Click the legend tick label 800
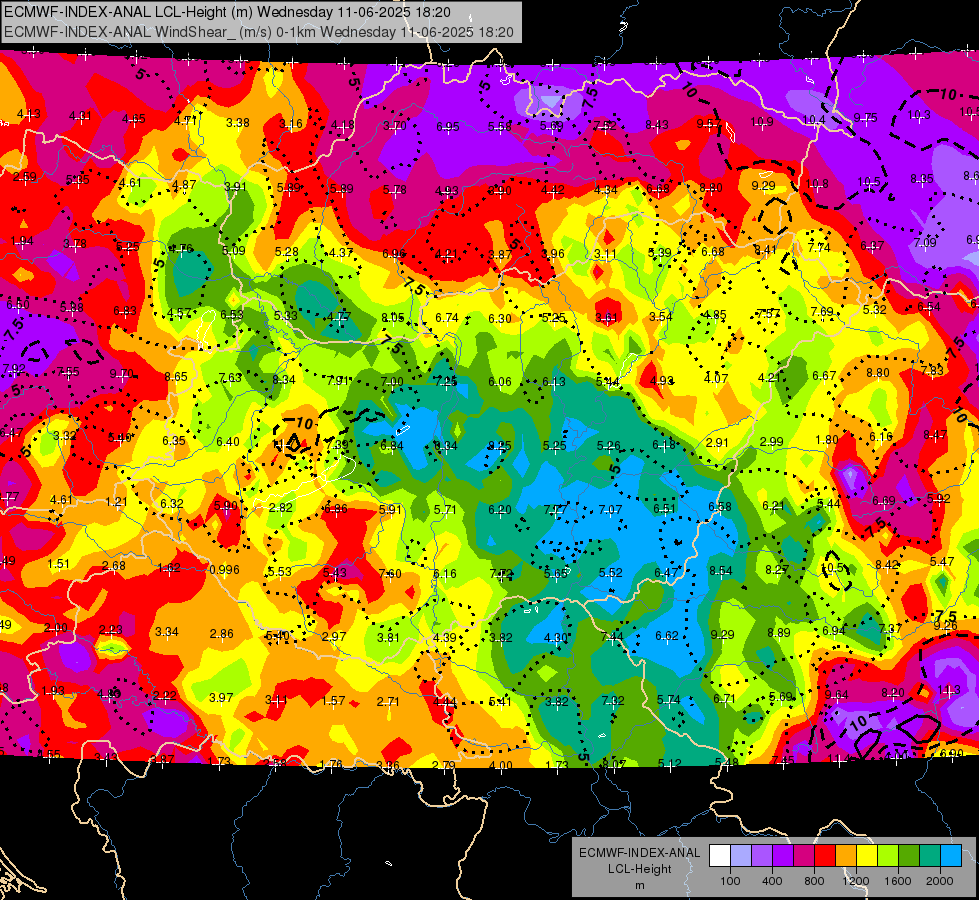979x900 pixels. click(x=814, y=881)
